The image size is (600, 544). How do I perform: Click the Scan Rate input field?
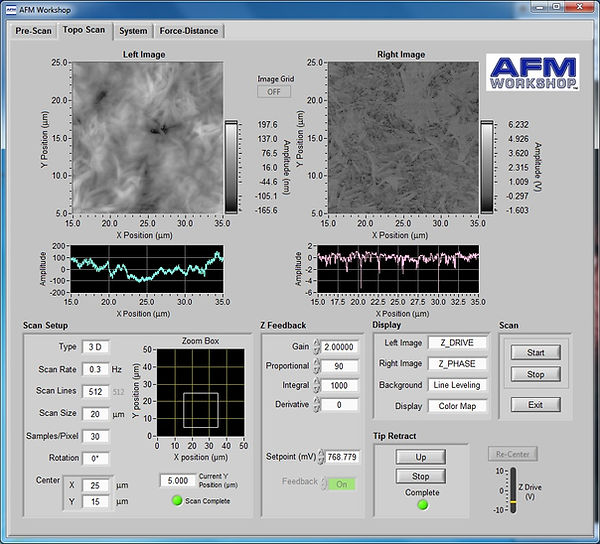click(95, 369)
